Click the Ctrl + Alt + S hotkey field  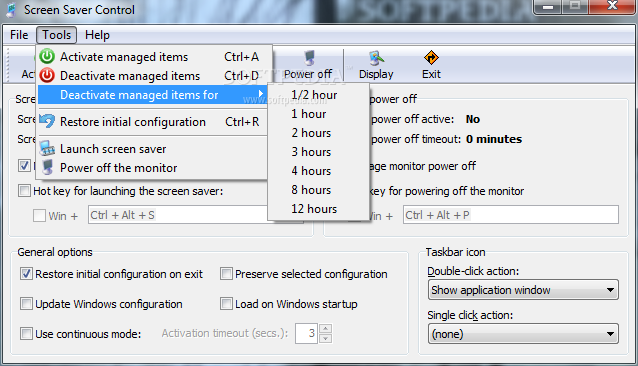pos(178,215)
